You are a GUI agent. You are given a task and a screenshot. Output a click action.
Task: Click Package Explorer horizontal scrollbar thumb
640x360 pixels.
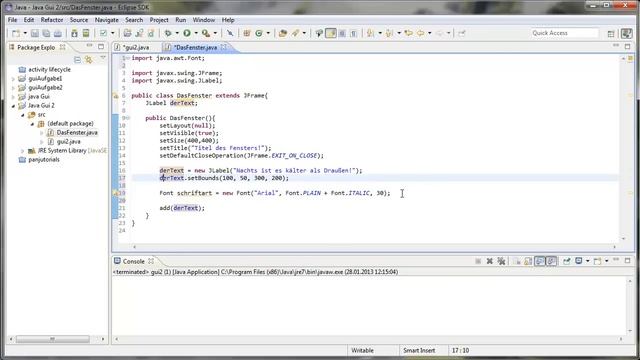(52, 339)
